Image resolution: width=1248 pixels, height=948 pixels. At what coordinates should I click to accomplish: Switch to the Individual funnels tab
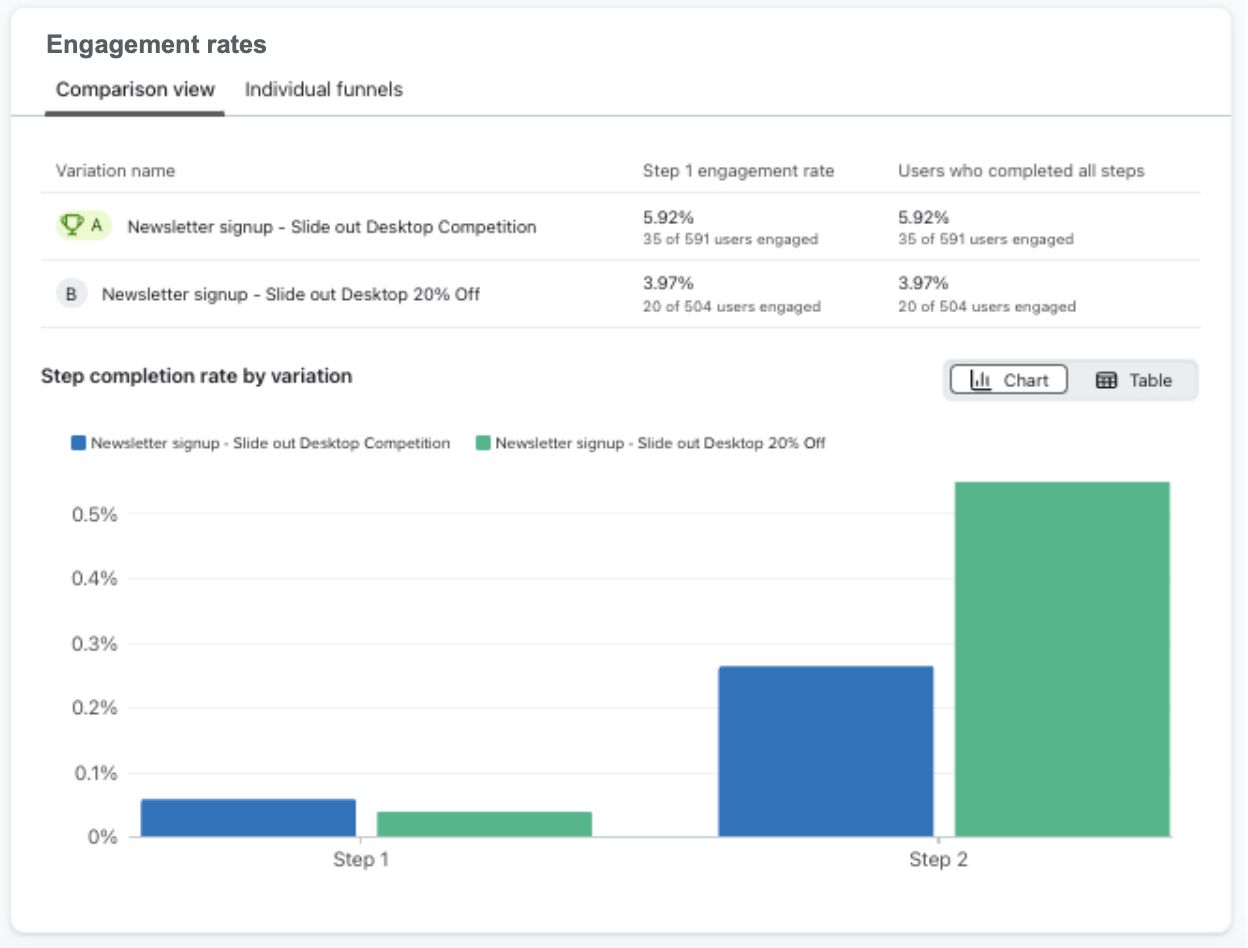point(322,90)
